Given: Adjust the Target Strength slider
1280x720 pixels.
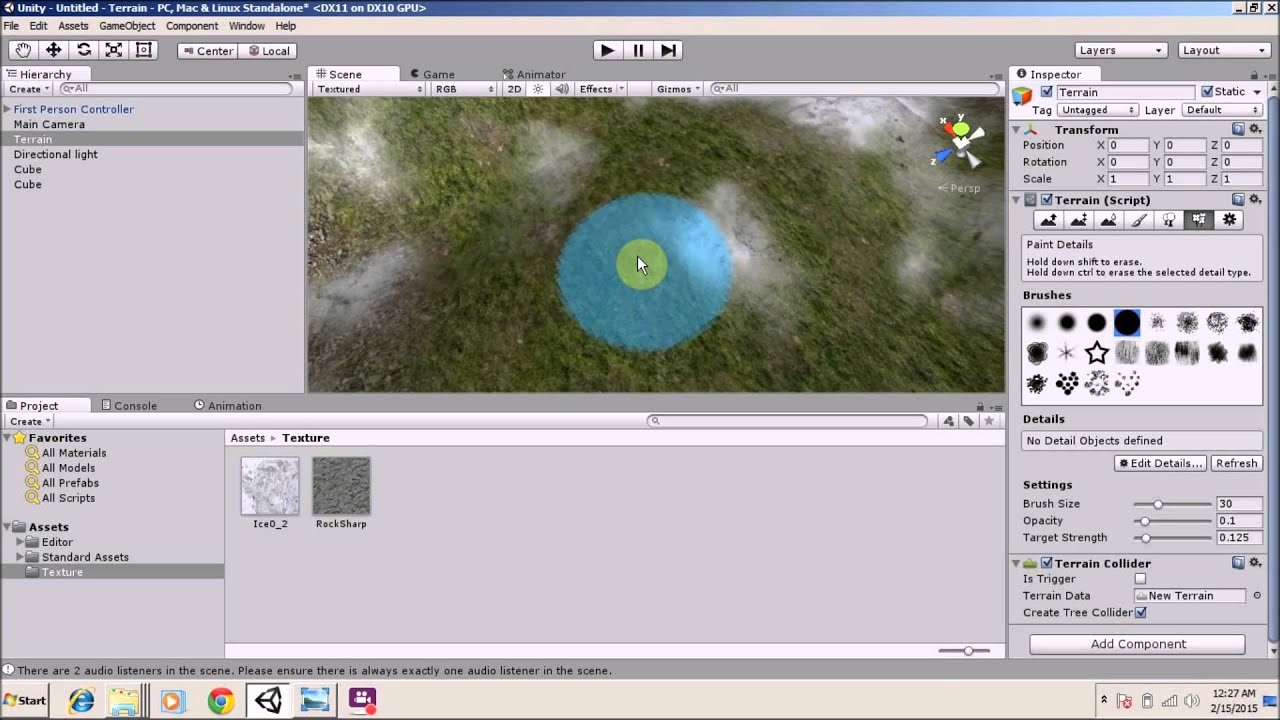Looking at the screenshot, I should click(1172, 538).
